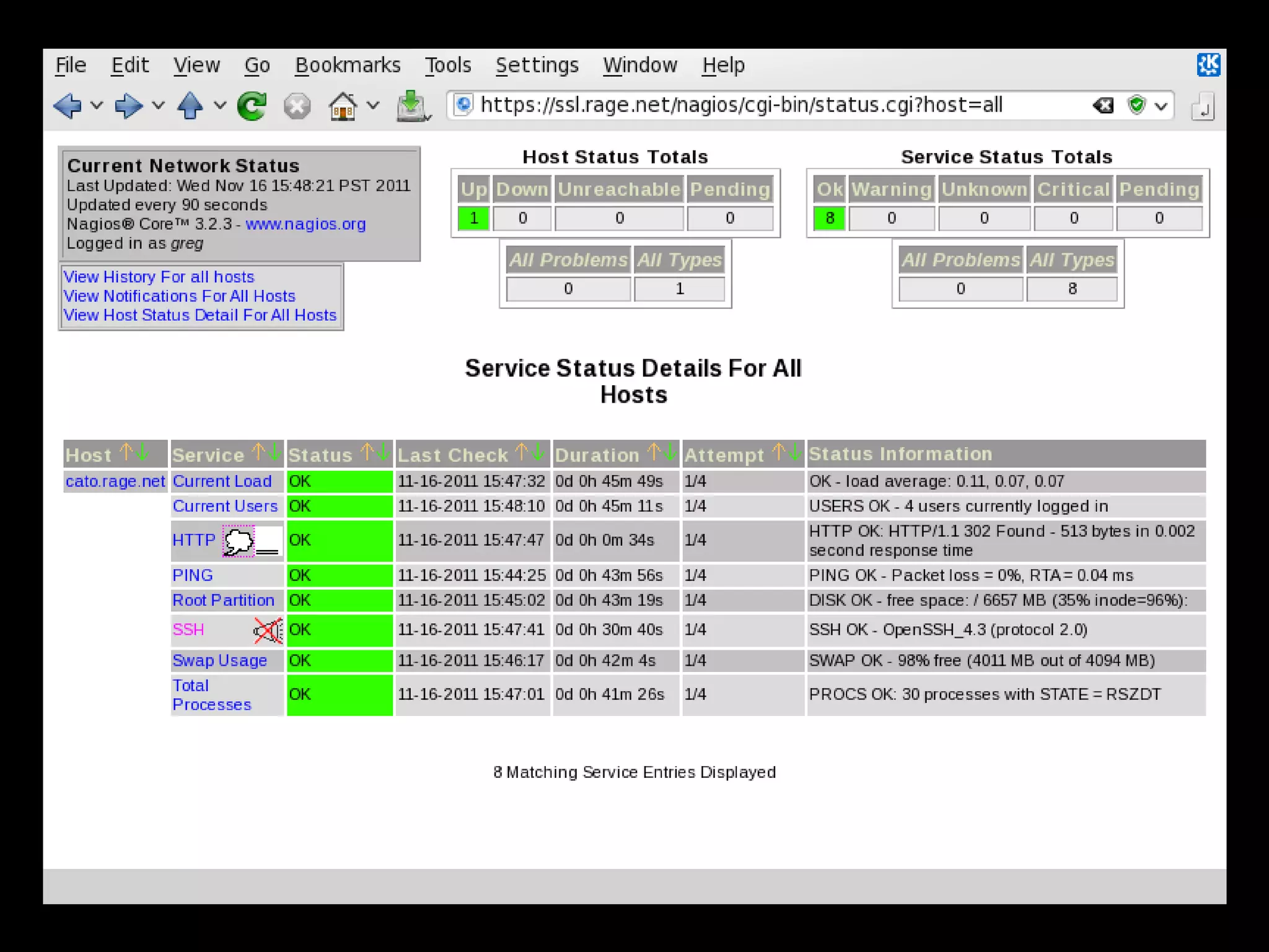Image resolution: width=1269 pixels, height=952 pixels.
Task: Sort Duration column descending with down arrow
Action: pos(670,453)
